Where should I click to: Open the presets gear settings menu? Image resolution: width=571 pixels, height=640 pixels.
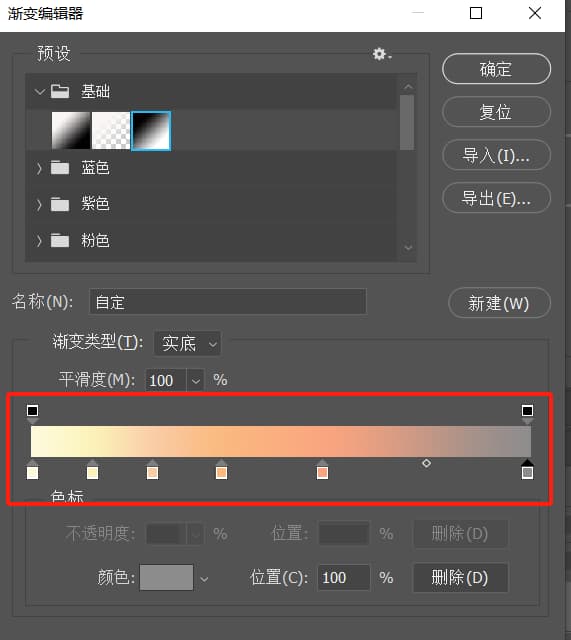click(x=382, y=54)
